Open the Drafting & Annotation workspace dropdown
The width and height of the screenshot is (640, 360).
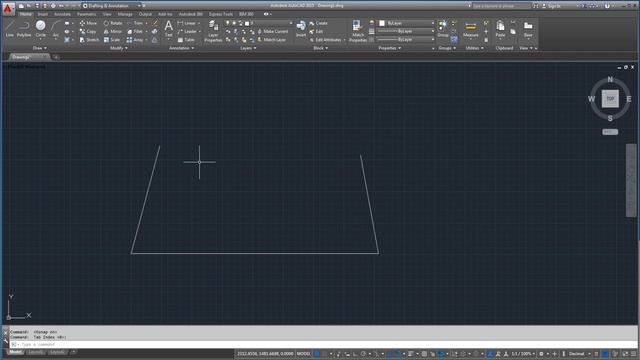point(111,6)
